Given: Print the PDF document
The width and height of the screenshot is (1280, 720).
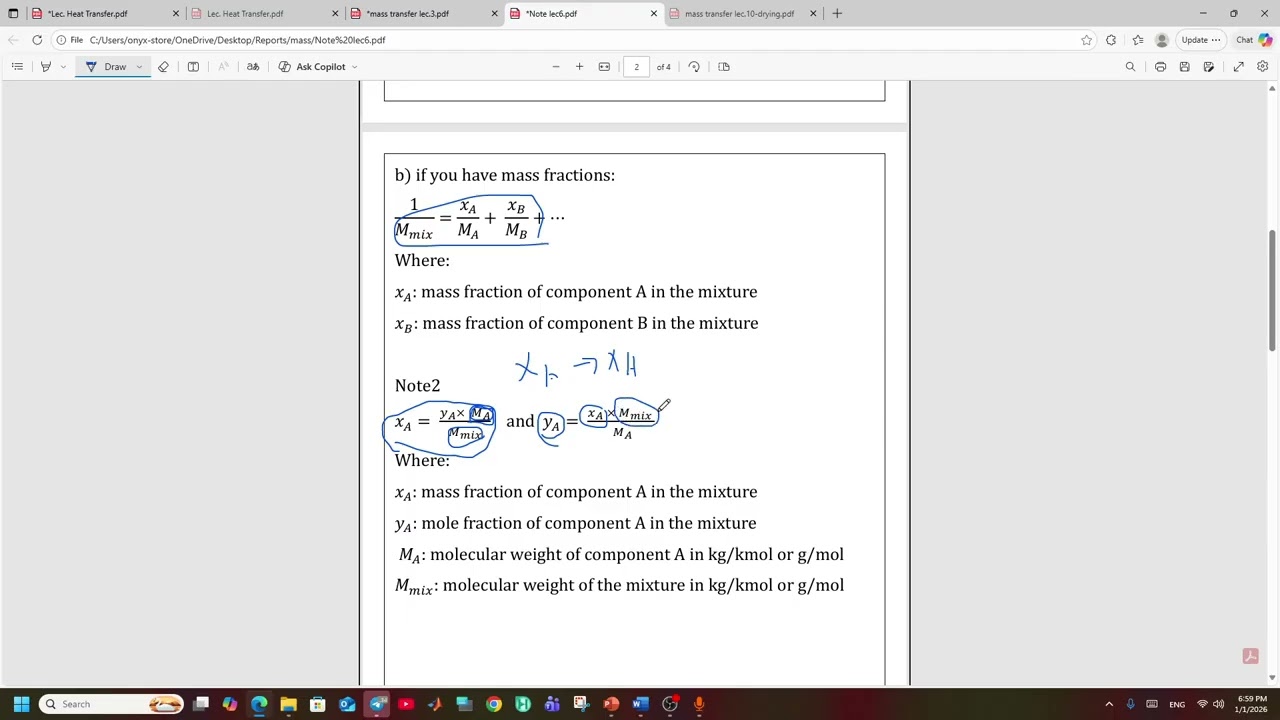Looking at the screenshot, I should click(1160, 67).
